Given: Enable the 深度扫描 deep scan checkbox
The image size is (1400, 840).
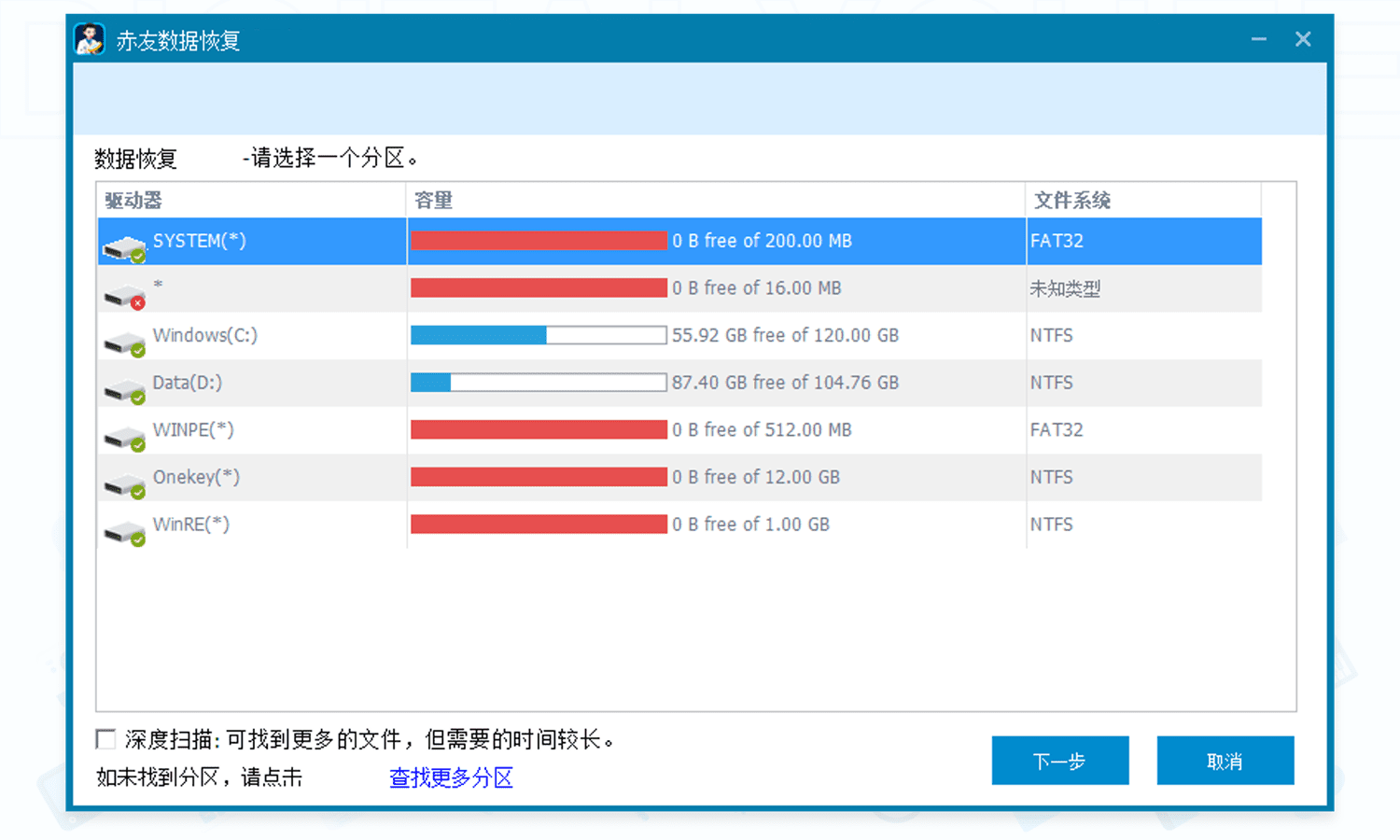Looking at the screenshot, I should pyautogui.click(x=106, y=740).
